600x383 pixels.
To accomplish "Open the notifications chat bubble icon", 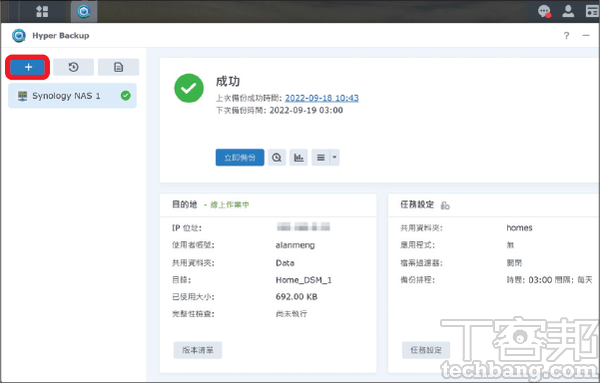I will 544,11.
